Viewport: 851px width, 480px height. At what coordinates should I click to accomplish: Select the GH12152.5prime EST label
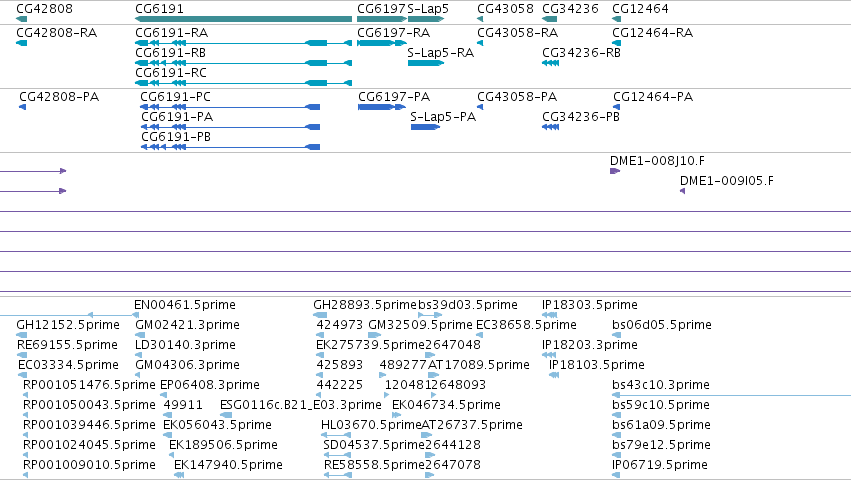click(x=68, y=325)
